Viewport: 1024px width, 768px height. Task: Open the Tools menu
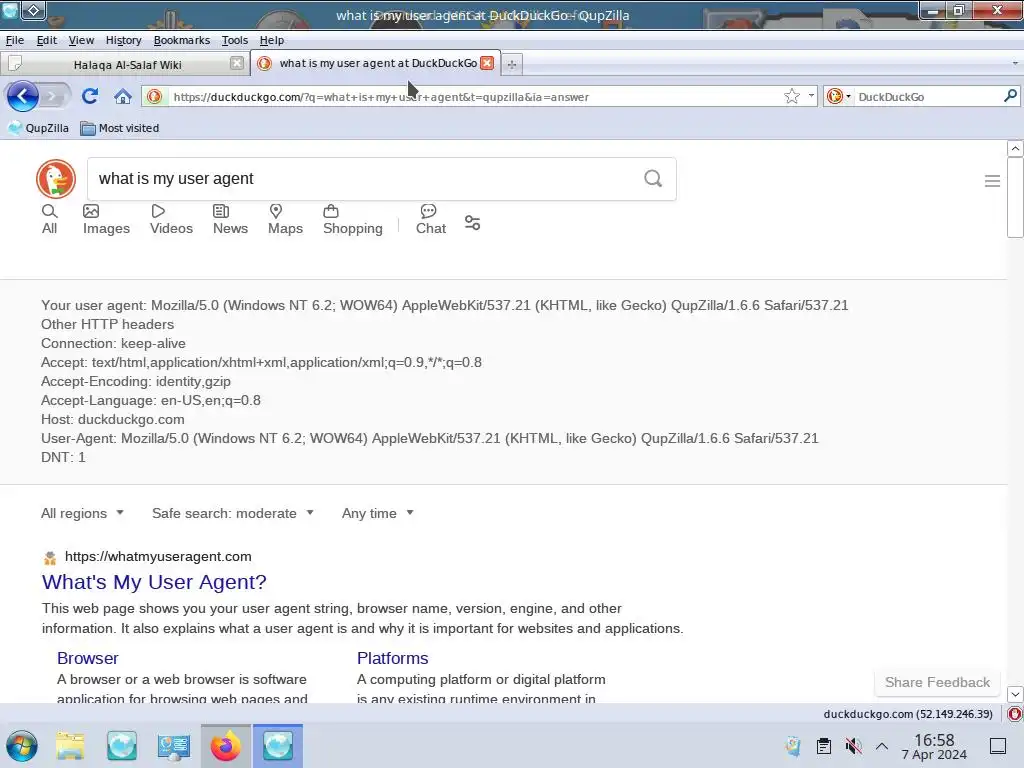pyautogui.click(x=234, y=40)
